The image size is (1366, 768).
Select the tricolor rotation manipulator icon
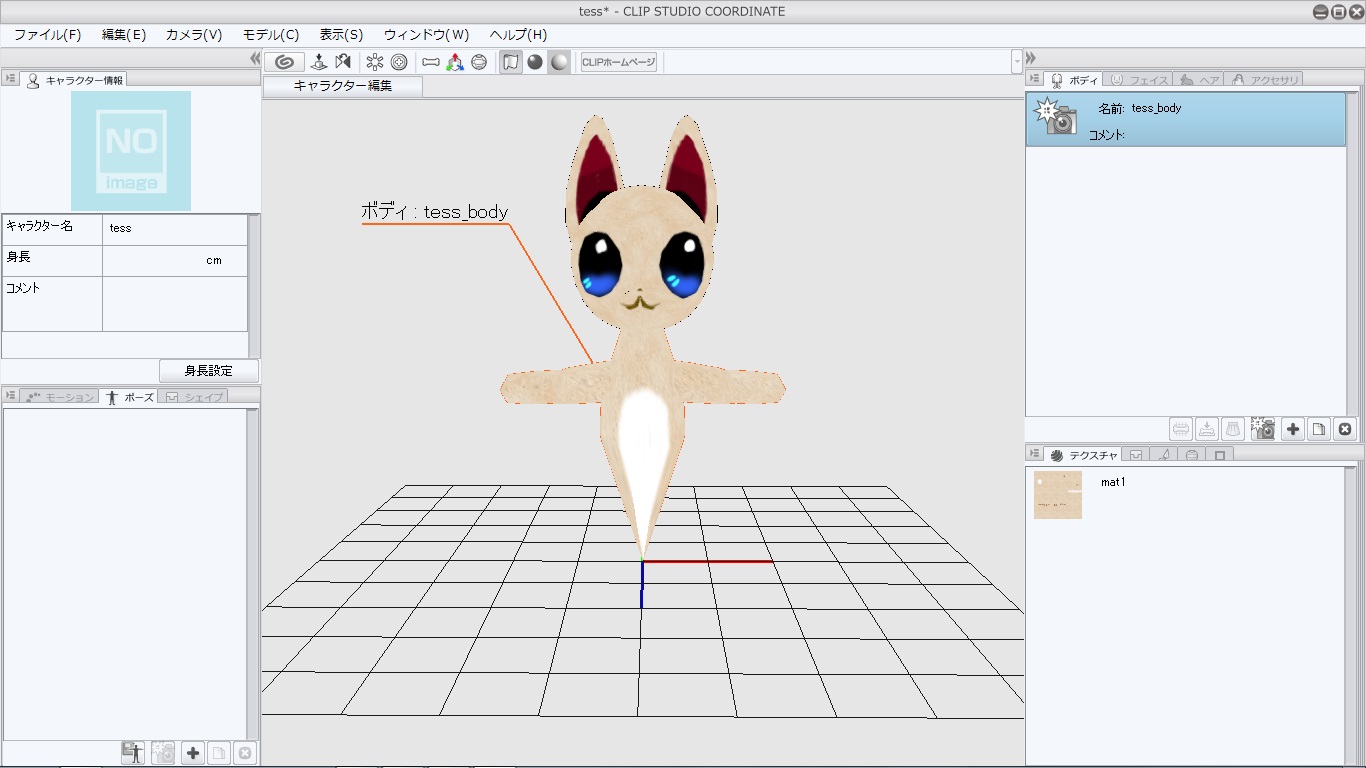[455, 62]
